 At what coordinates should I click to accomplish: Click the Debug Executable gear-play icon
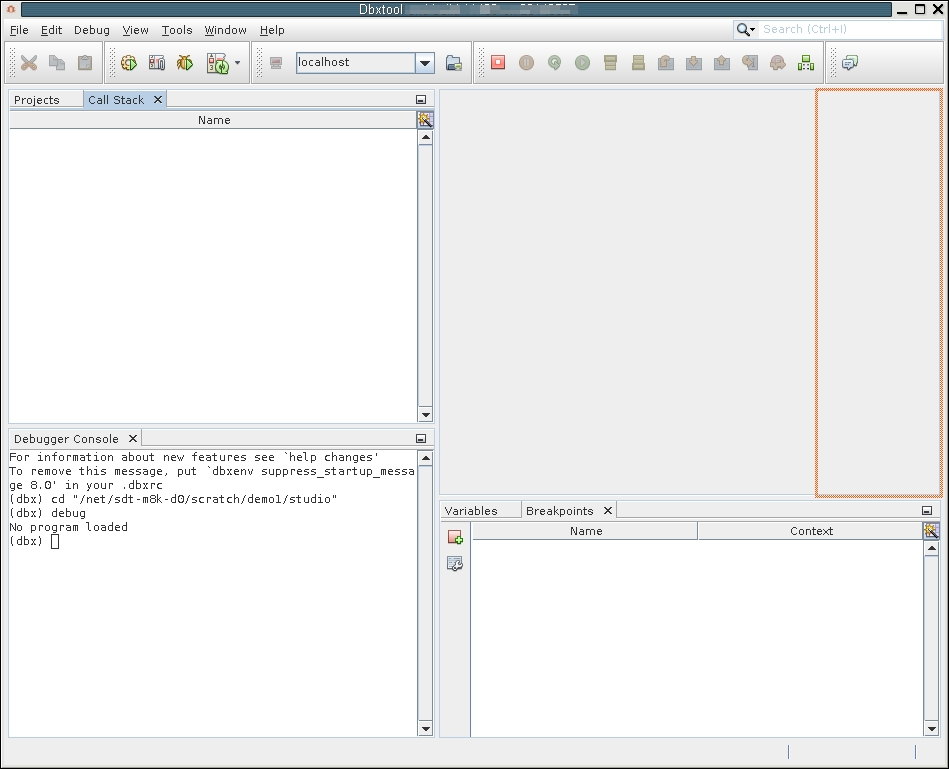tap(129, 62)
